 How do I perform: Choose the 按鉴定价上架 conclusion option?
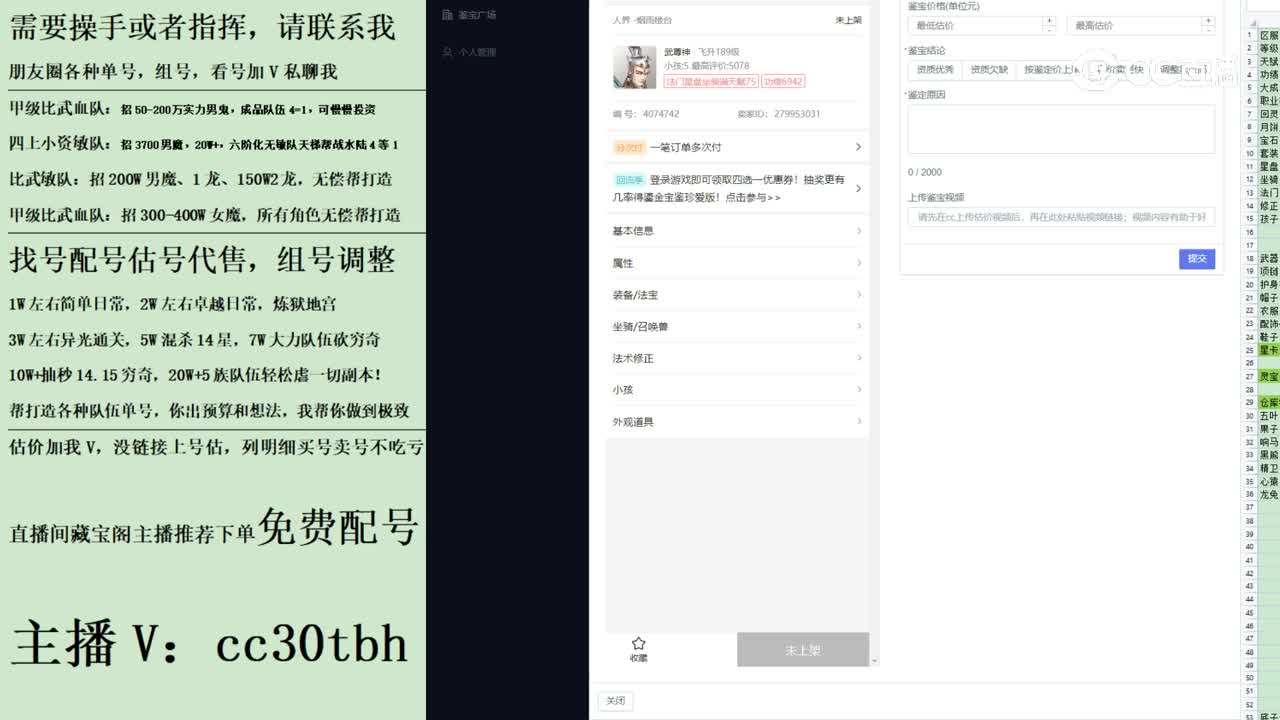(1049, 70)
